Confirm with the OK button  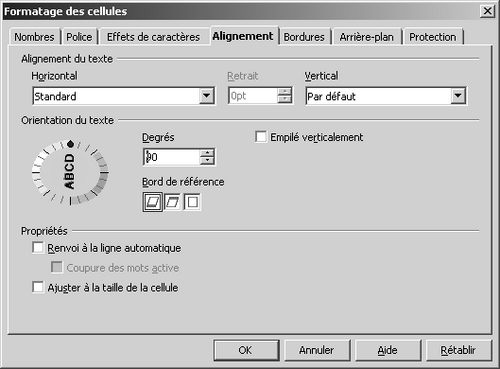click(x=246, y=350)
